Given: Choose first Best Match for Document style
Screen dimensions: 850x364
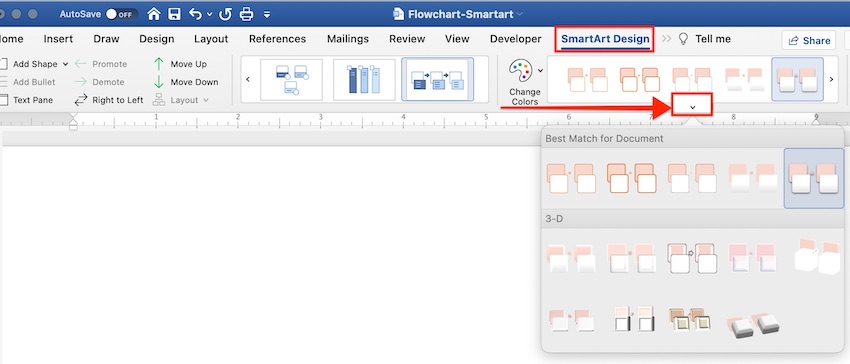Looking at the screenshot, I should tap(571, 178).
